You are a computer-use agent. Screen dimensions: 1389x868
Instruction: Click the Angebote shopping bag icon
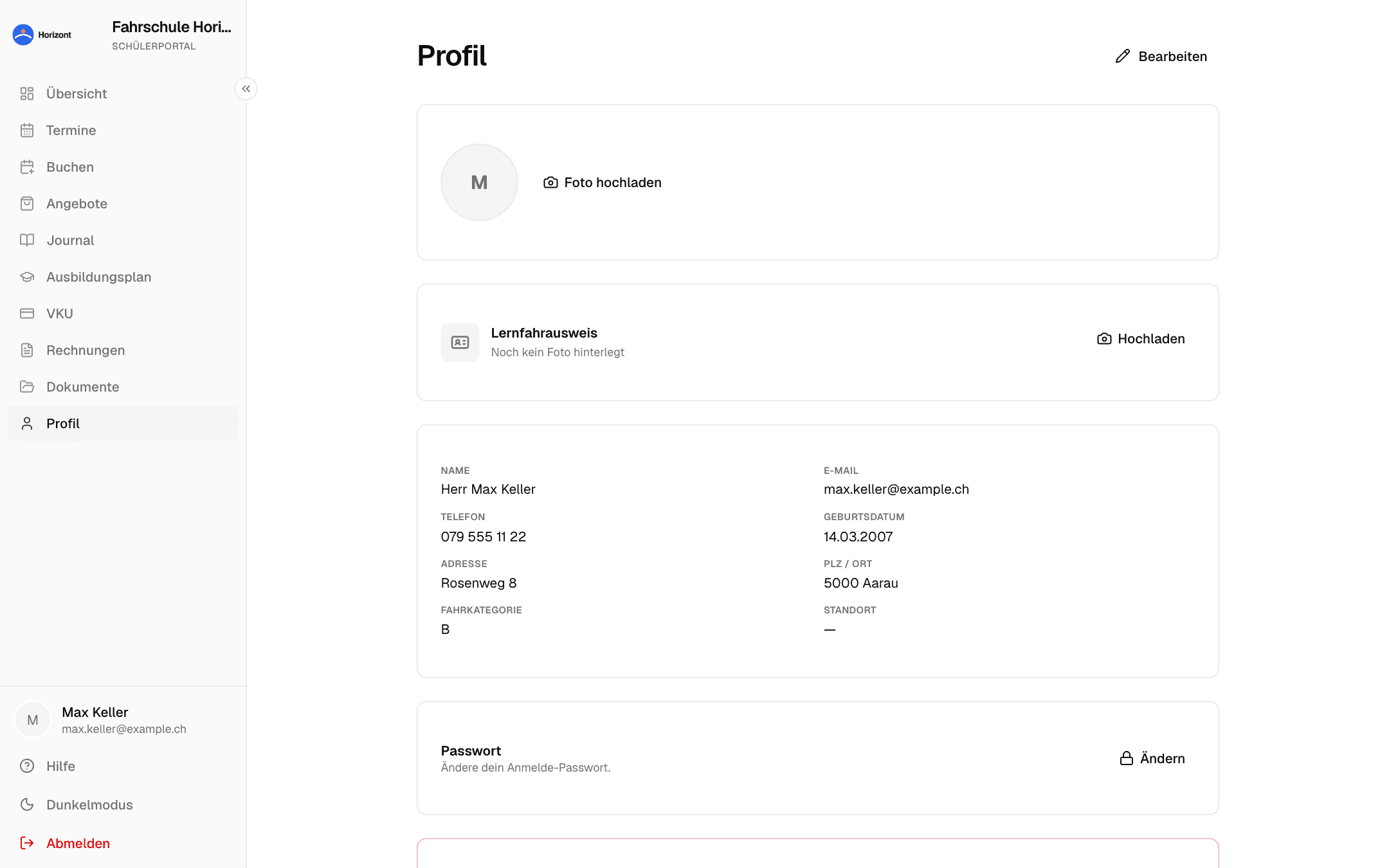point(27,204)
